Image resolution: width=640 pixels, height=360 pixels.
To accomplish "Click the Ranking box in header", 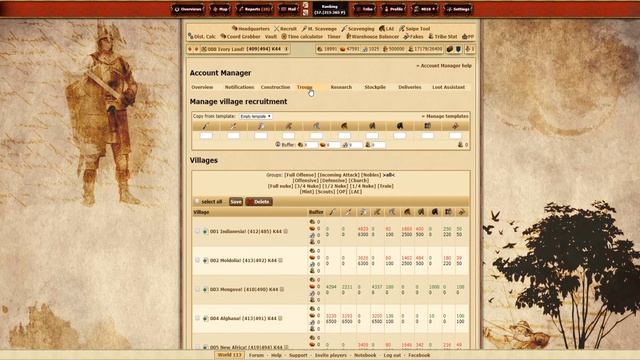I will (330, 9).
